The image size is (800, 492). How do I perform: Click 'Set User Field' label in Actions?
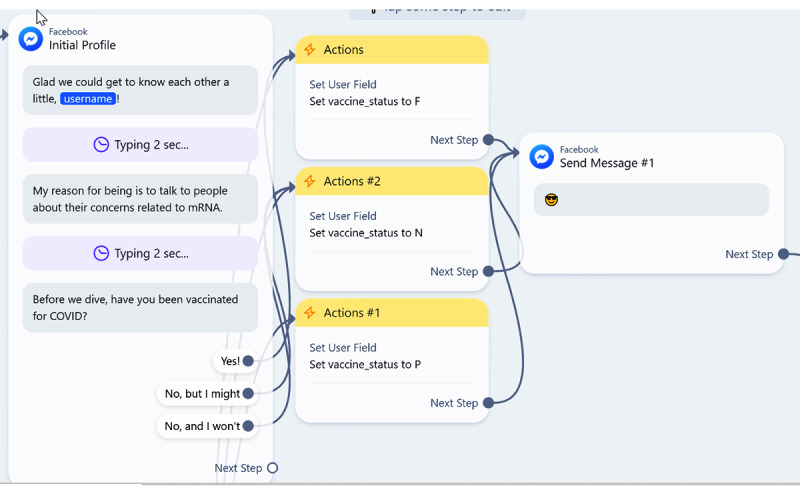(343, 84)
